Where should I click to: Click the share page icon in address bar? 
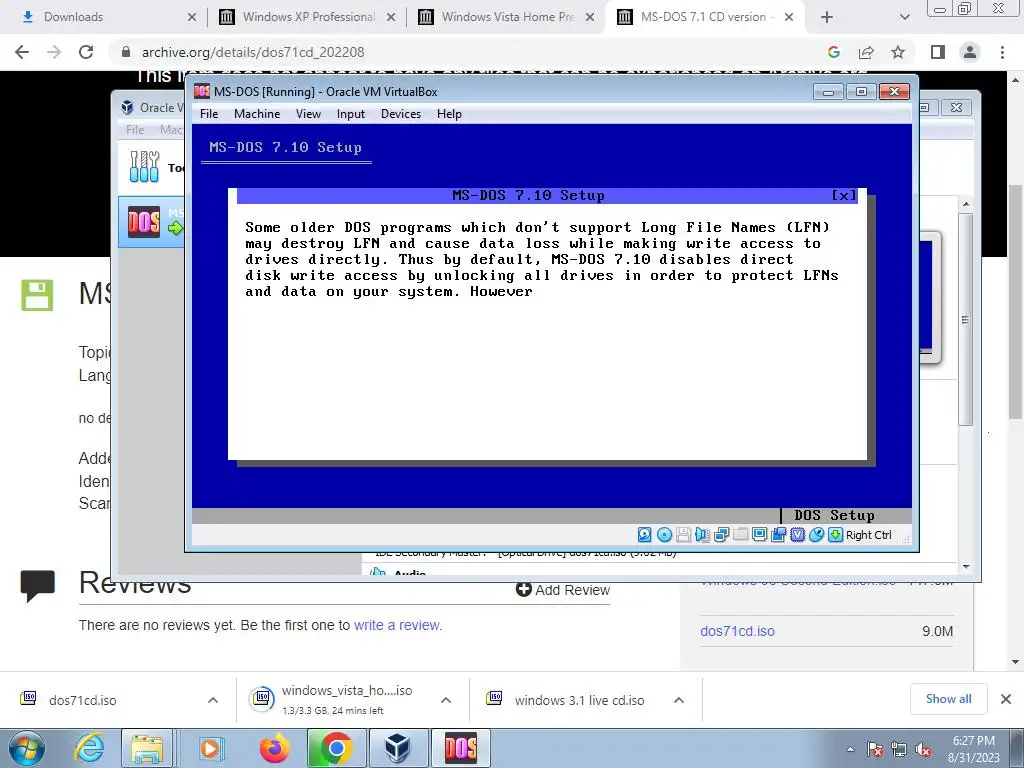point(866,52)
